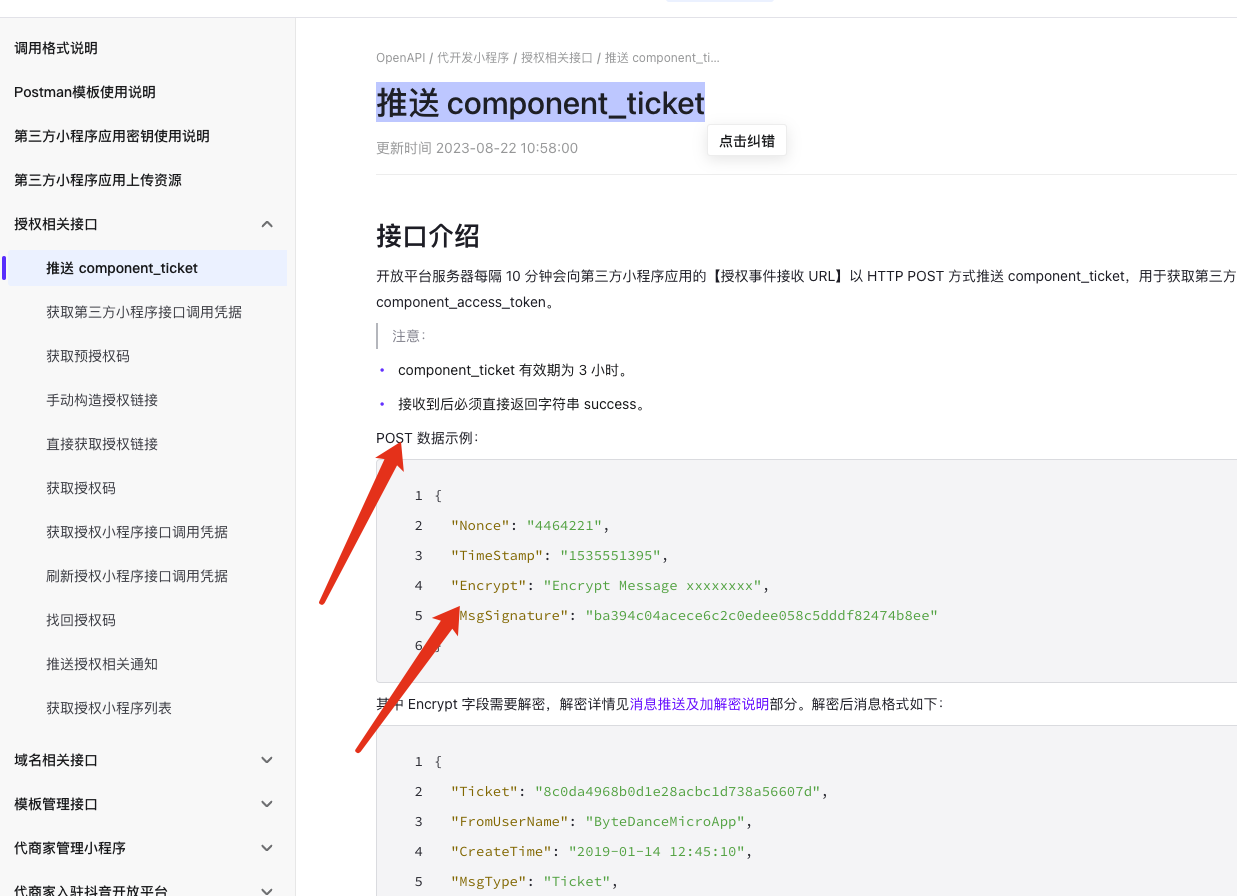Select 获取预授权码 in sidebar

coord(88,356)
